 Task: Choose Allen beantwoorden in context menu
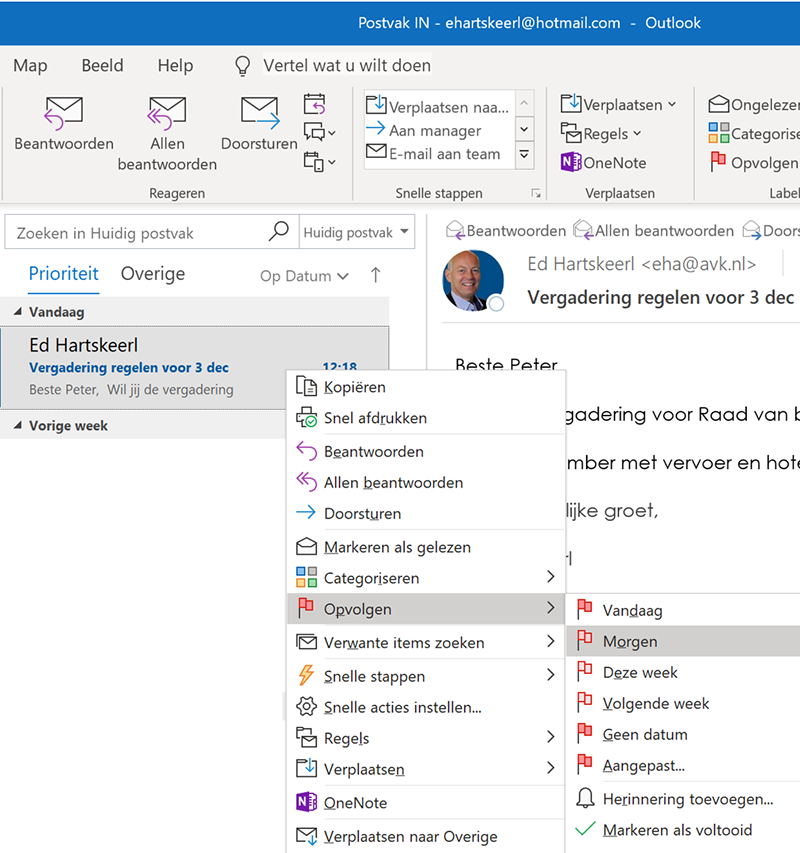pos(426,483)
